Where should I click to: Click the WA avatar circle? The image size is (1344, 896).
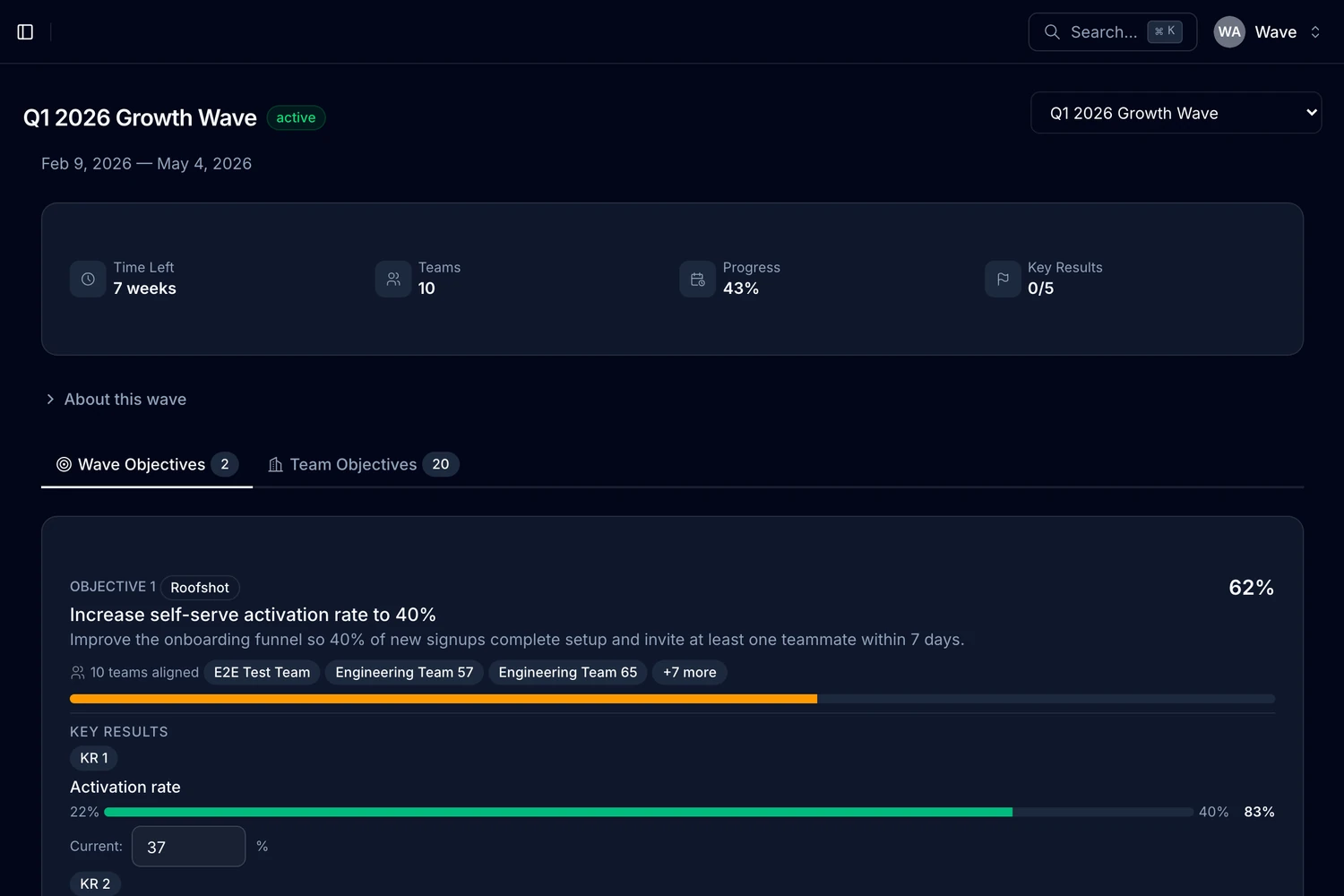click(1229, 32)
